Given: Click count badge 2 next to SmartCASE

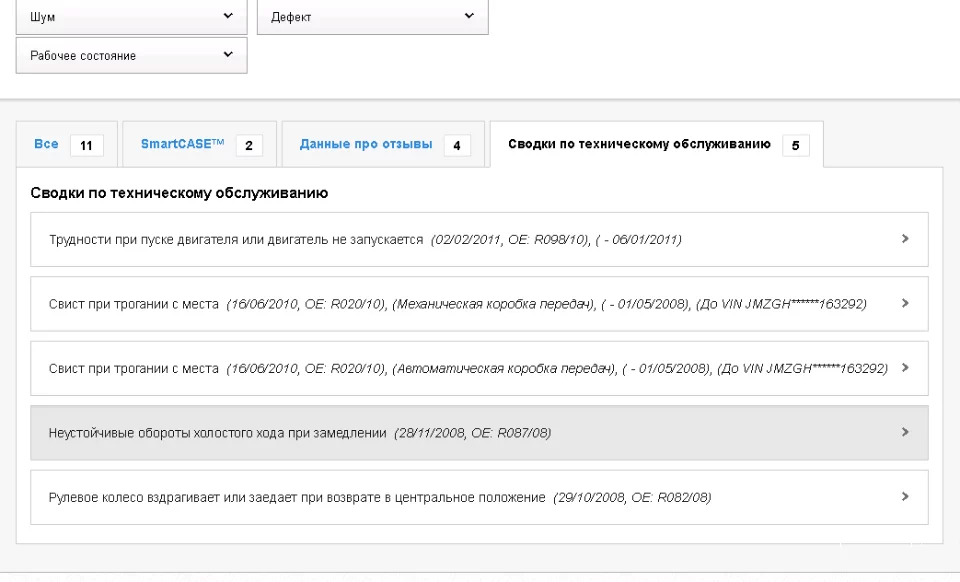Looking at the screenshot, I should click(x=248, y=146).
